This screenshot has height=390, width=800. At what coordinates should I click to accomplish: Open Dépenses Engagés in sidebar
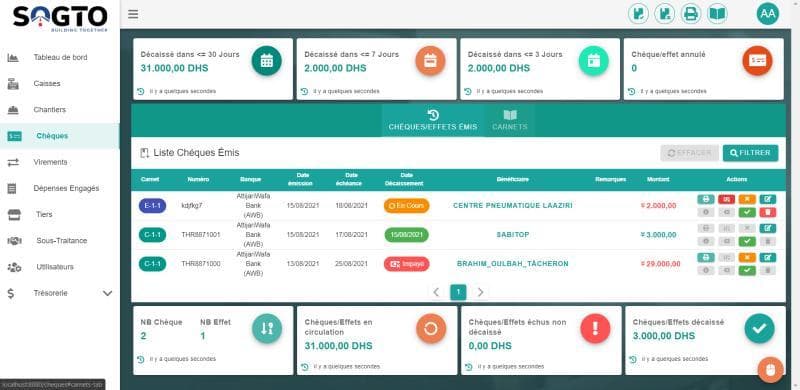(x=60, y=188)
